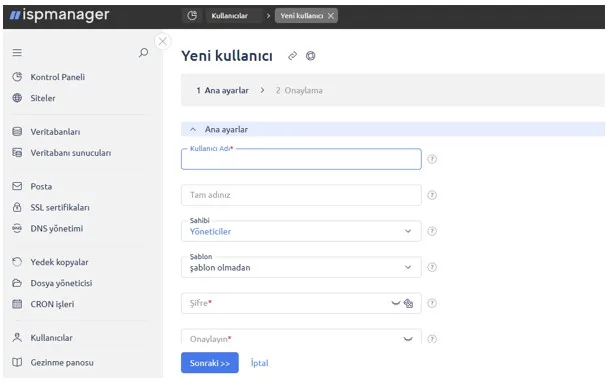
Task: Click the Sonraki >> button
Action: point(209,363)
